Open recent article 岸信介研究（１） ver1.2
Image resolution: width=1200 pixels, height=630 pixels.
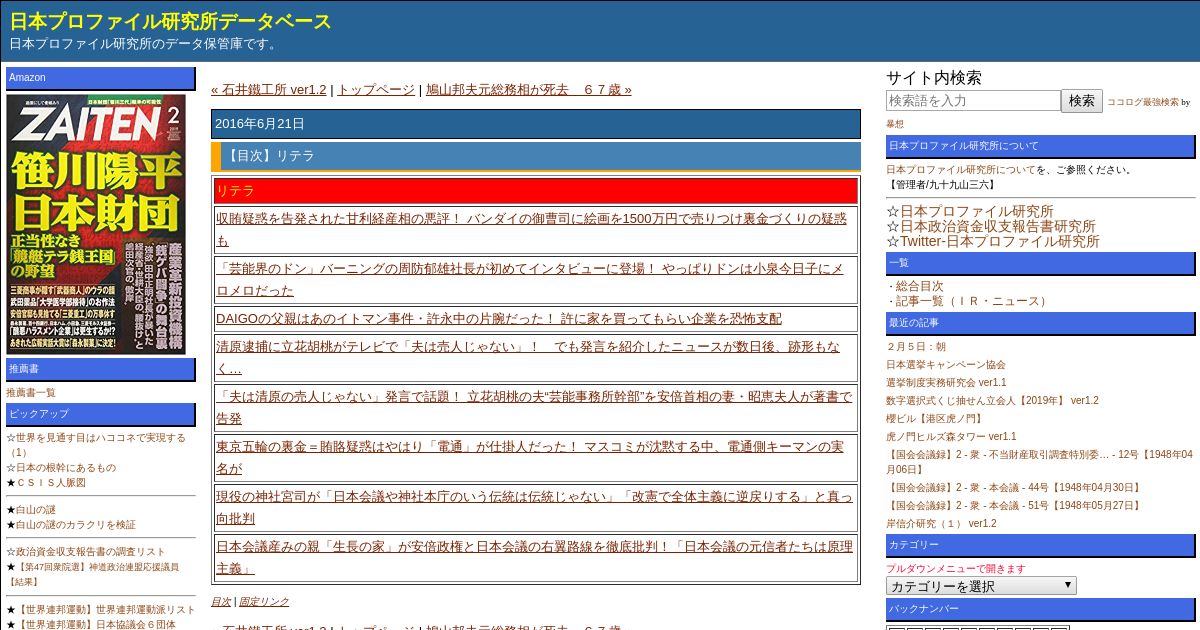pyautogui.click(x=941, y=524)
